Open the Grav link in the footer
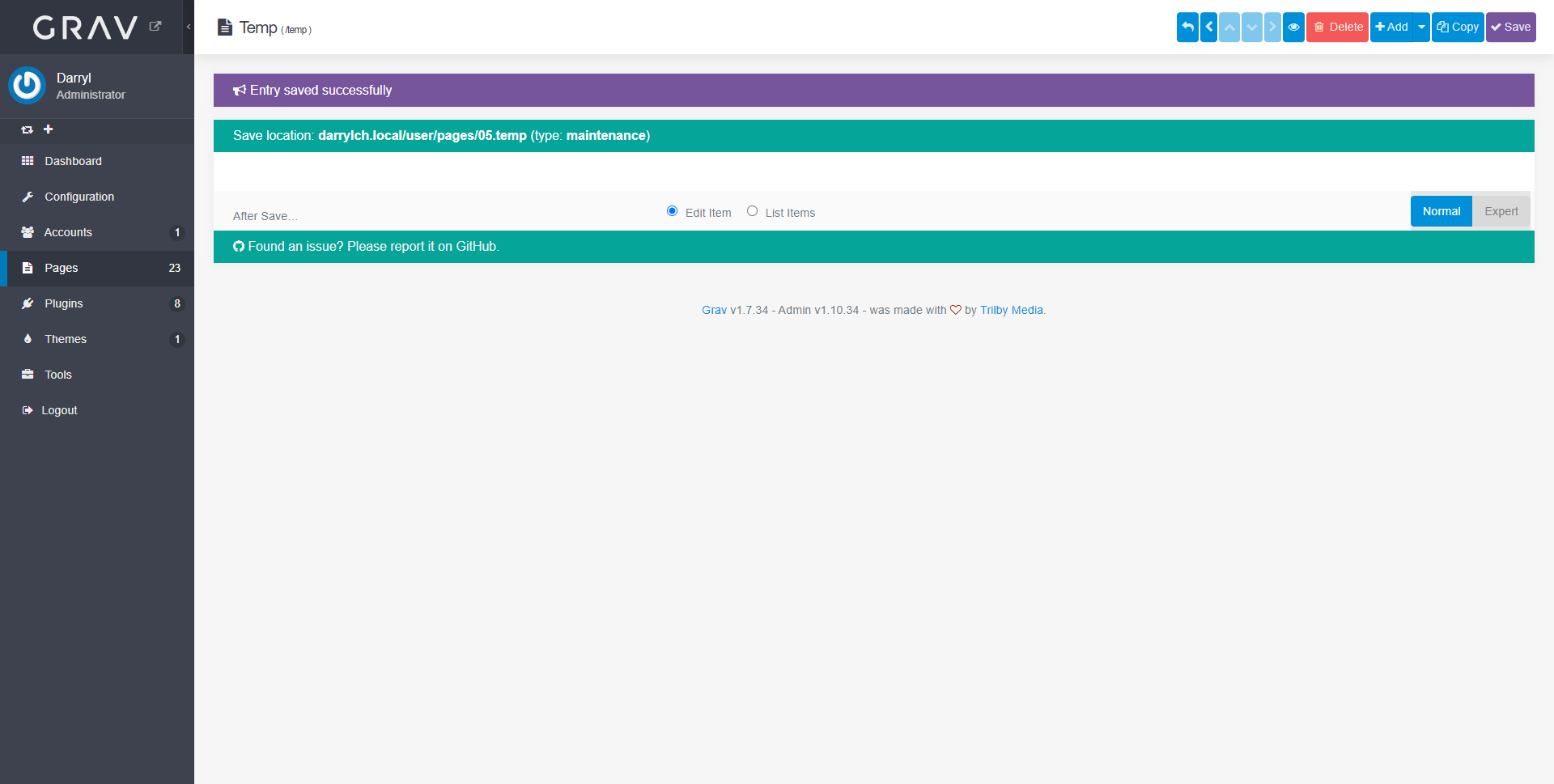Screen dimensions: 1554x784 click(714, 310)
